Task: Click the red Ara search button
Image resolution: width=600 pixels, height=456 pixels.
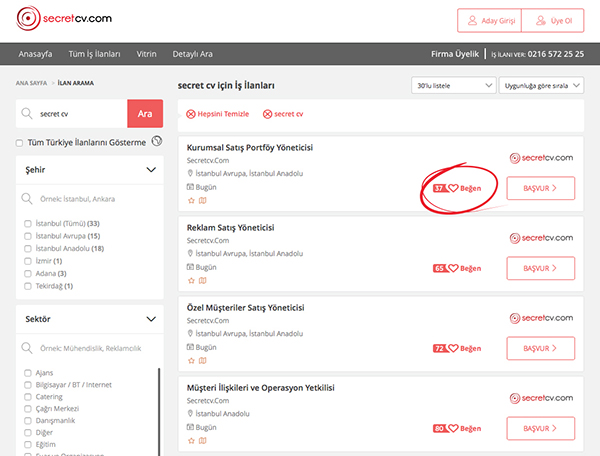Action: click(144, 114)
